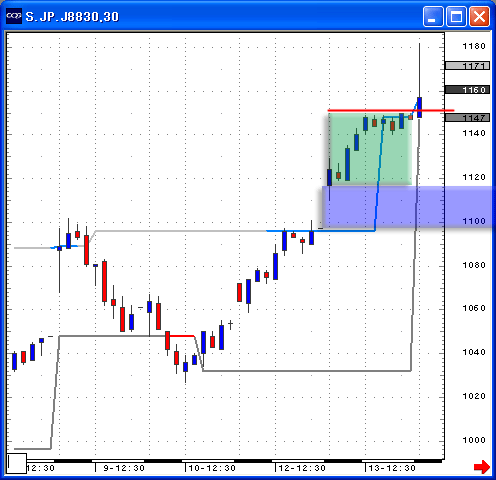
Task: Click the 1180 price scale value
Action: [x=474, y=46]
